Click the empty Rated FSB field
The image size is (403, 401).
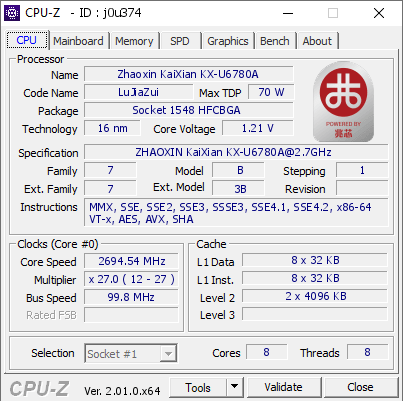tap(131, 315)
